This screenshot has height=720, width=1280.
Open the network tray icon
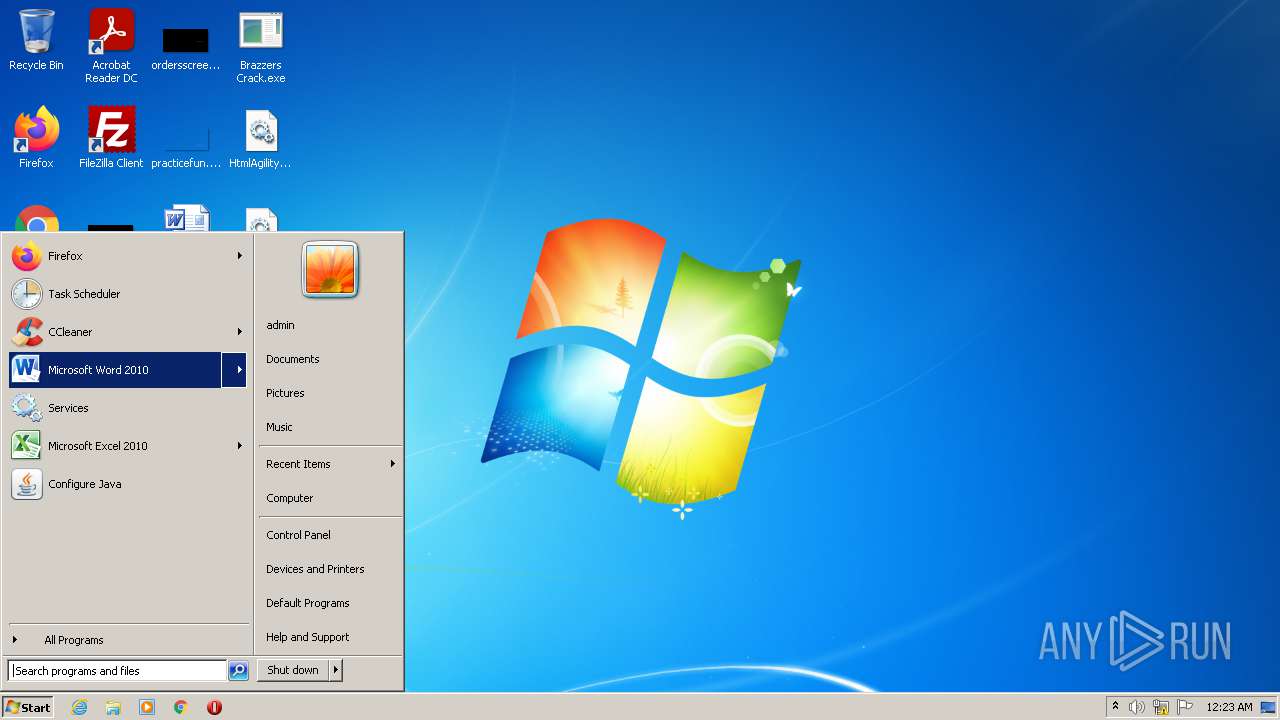click(x=1161, y=707)
